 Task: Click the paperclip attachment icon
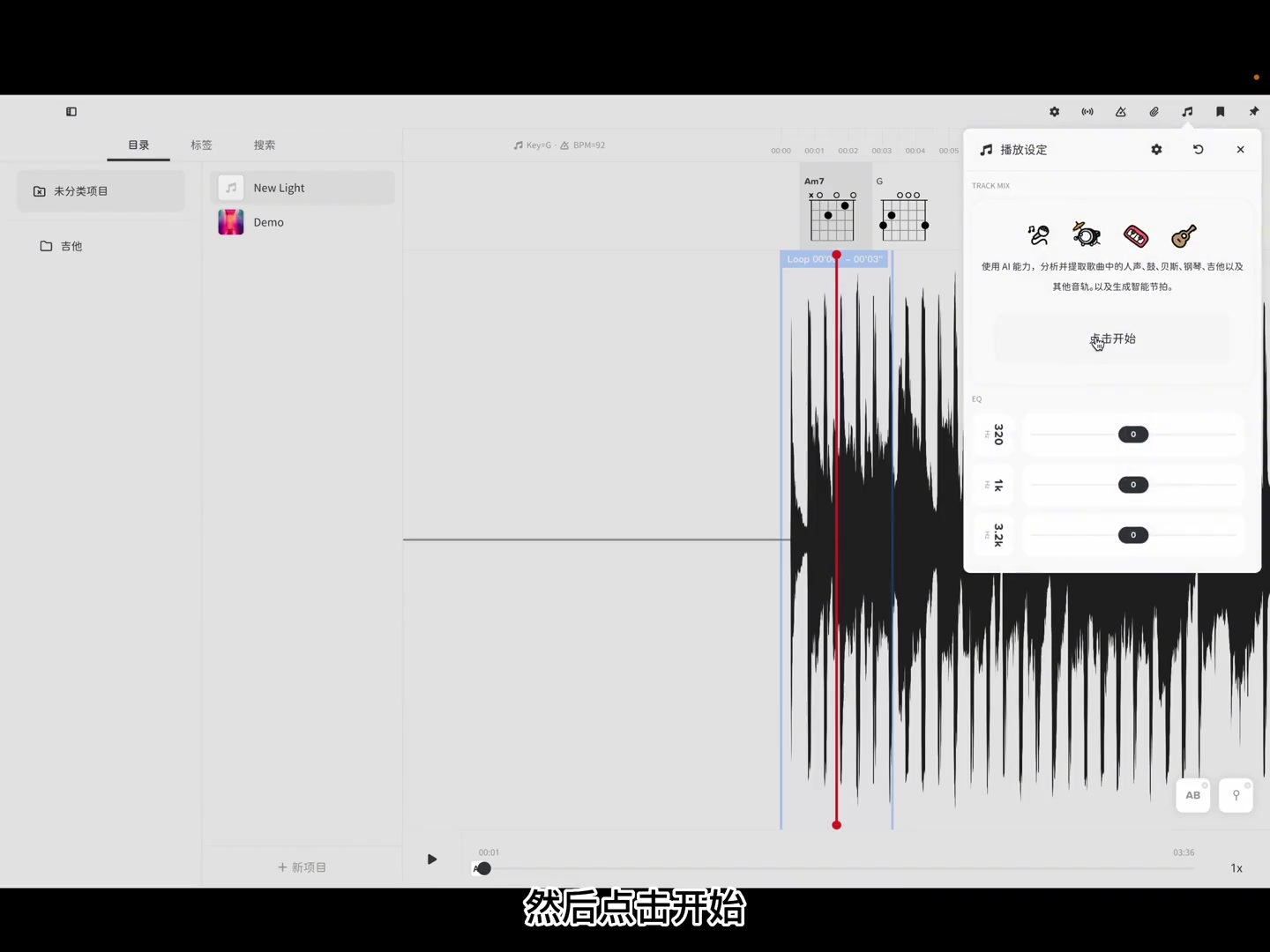pos(1154,112)
